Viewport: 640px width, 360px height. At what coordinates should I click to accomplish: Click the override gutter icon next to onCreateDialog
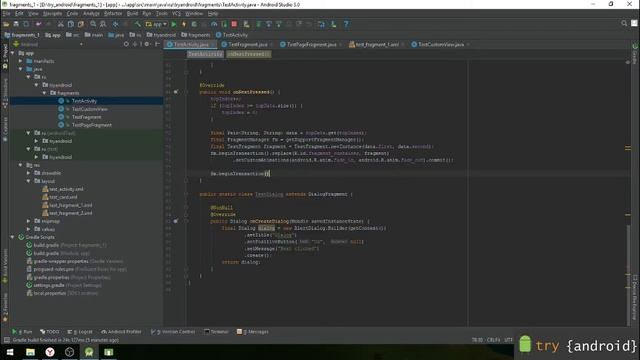point(176,221)
